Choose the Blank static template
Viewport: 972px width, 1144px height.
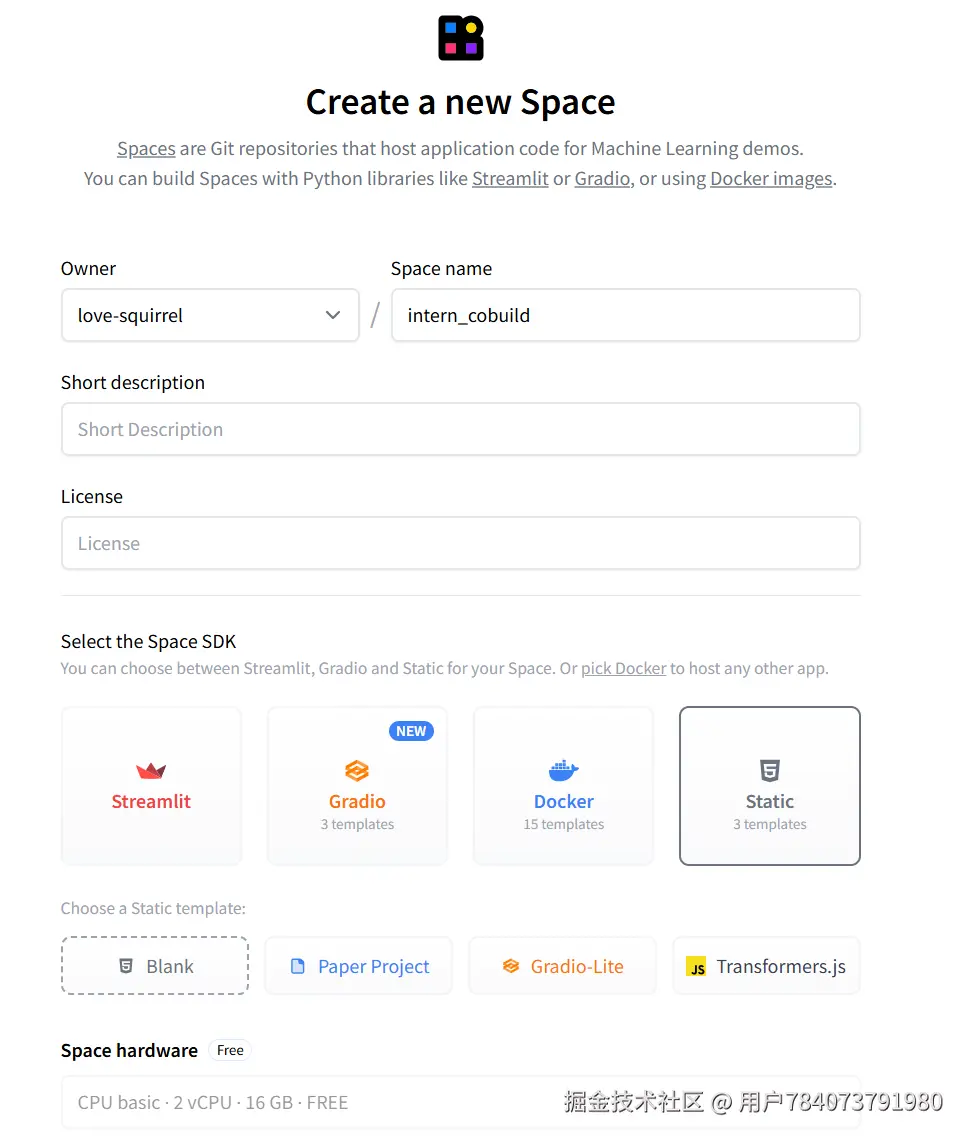coord(155,966)
